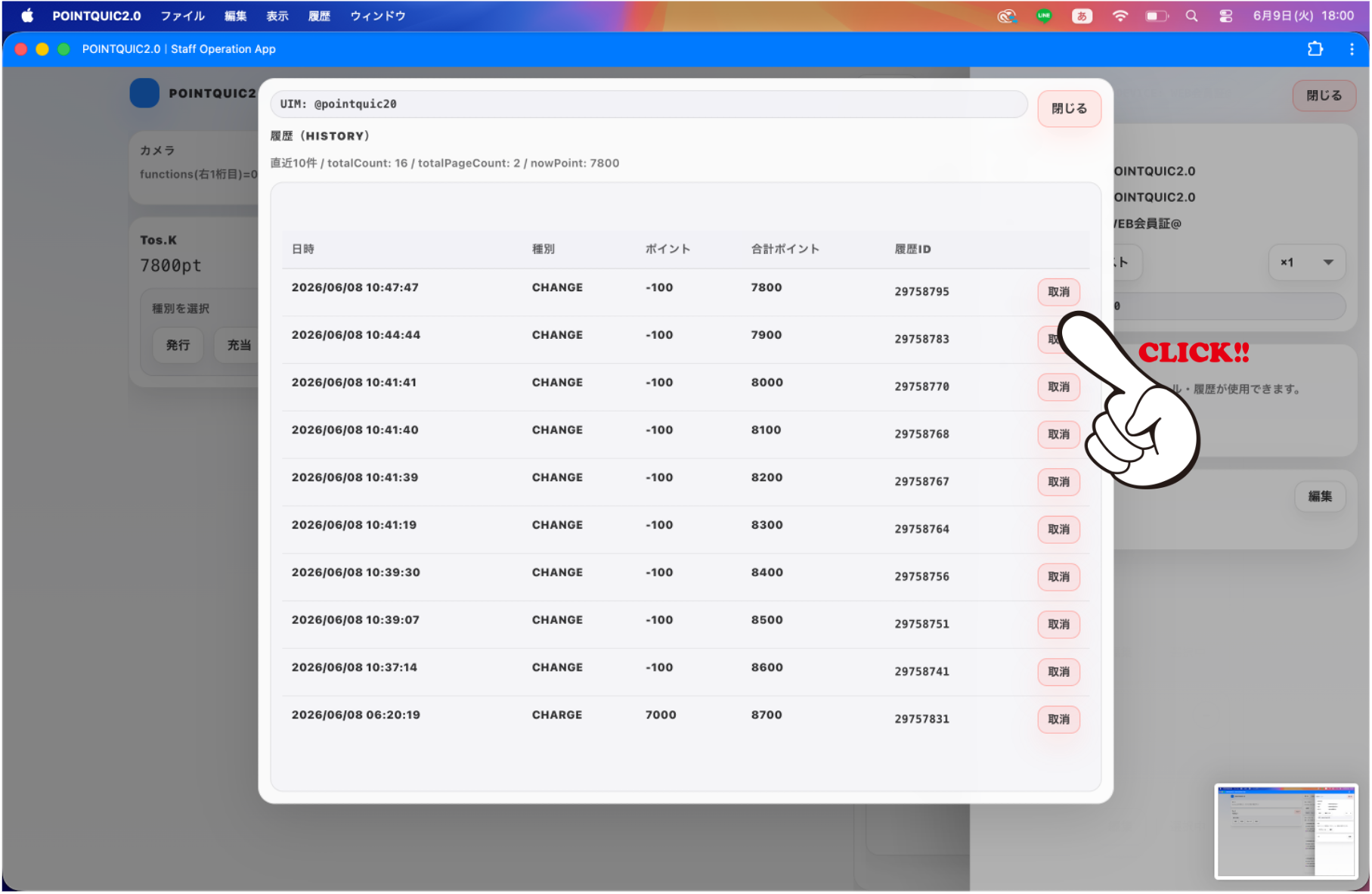The image size is (1372, 894).
Task: Open the 表示 menu
Action: (x=277, y=16)
